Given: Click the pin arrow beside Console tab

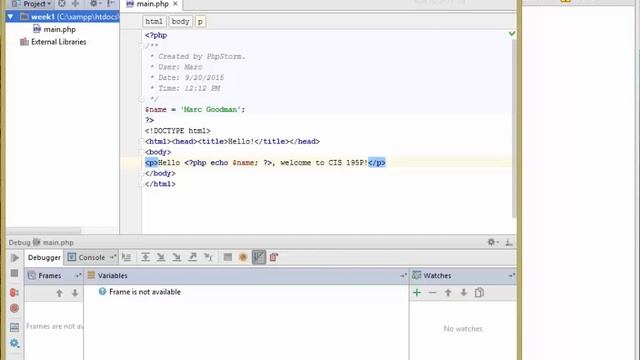Looking at the screenshot, I should [113, 257].
